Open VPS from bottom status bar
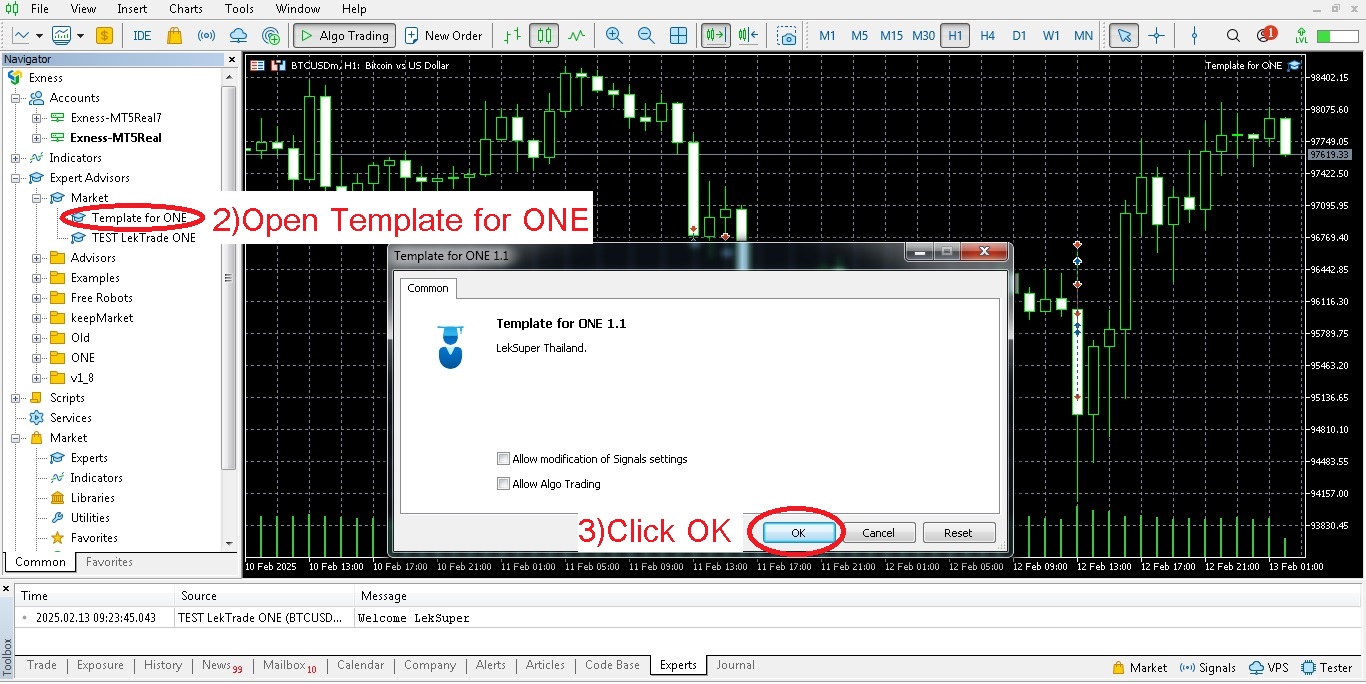1366x684 pixels. [x=1267, y=667]
